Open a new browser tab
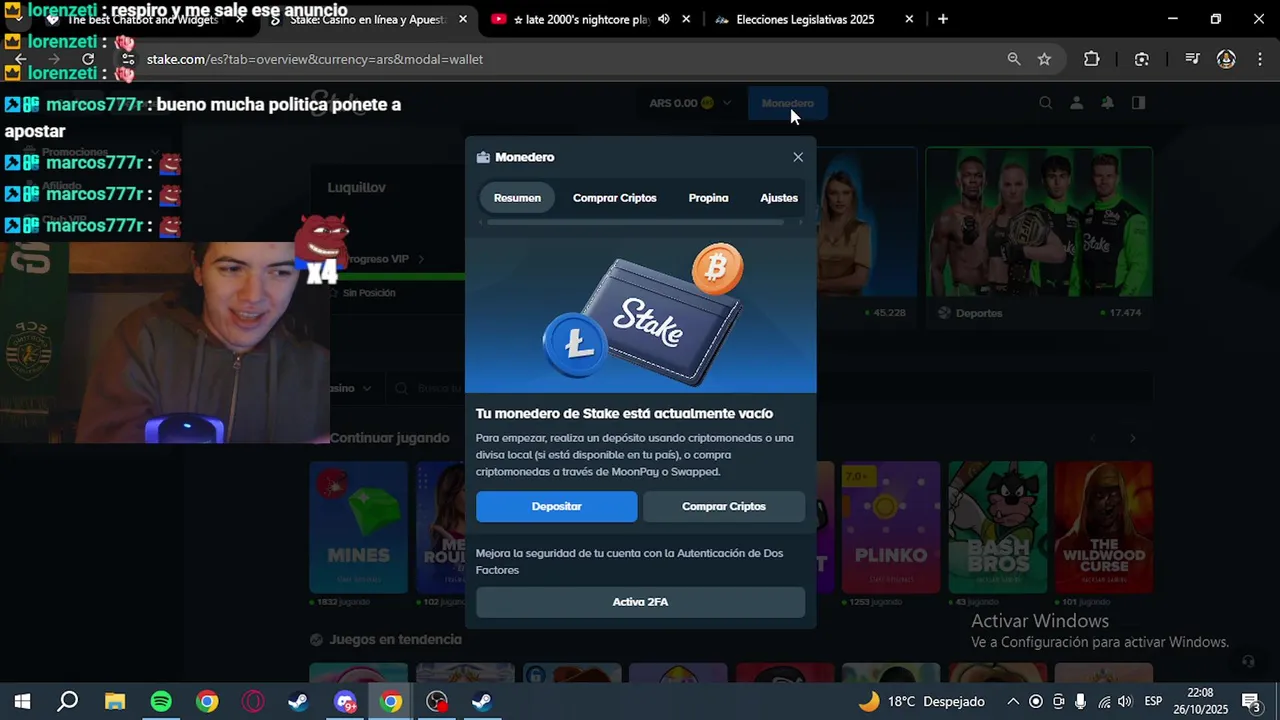 (x=943, y=19)
